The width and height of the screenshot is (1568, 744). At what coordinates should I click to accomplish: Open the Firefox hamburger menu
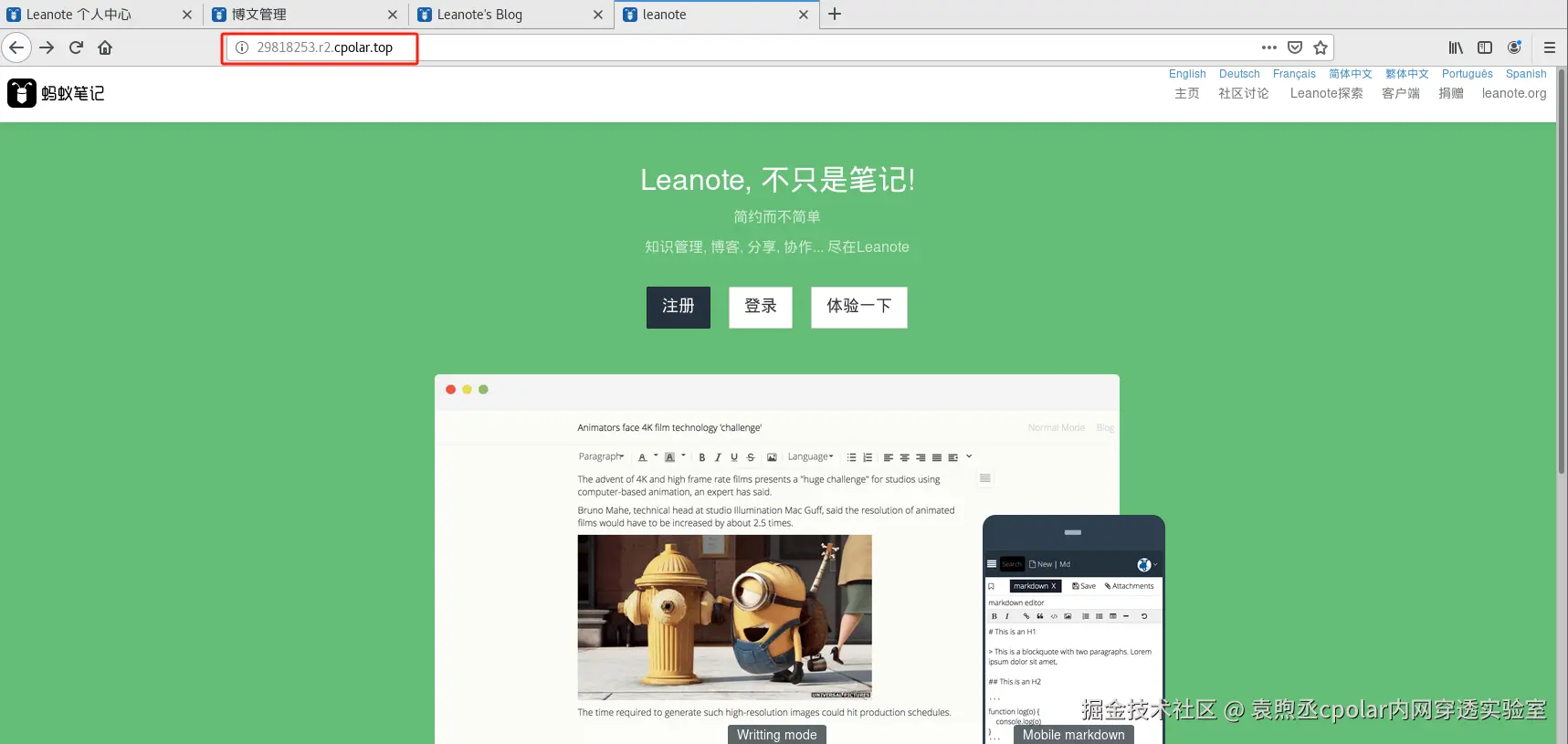[1550, 47]
